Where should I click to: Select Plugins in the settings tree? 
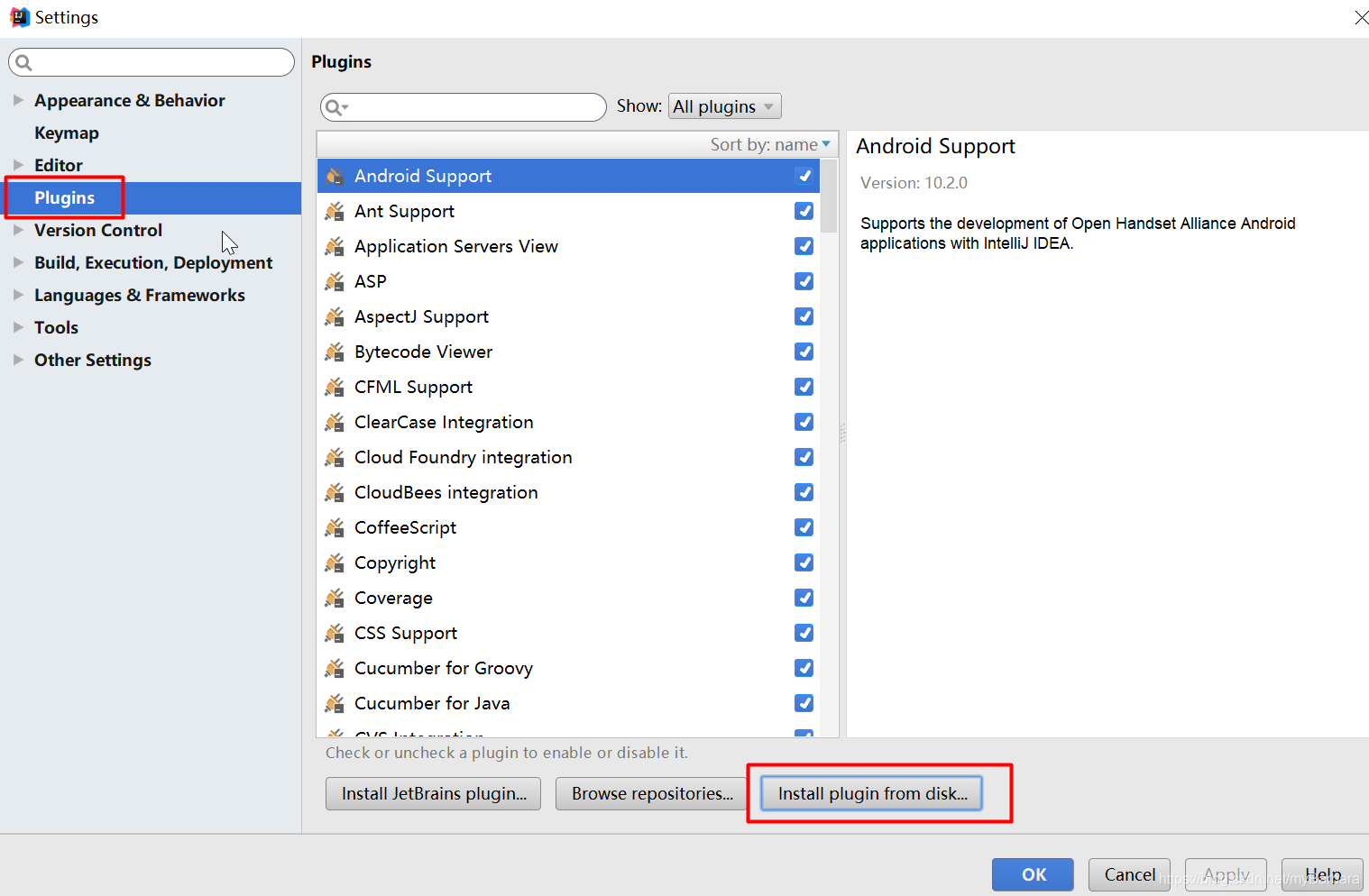click(x=64, y=197)
